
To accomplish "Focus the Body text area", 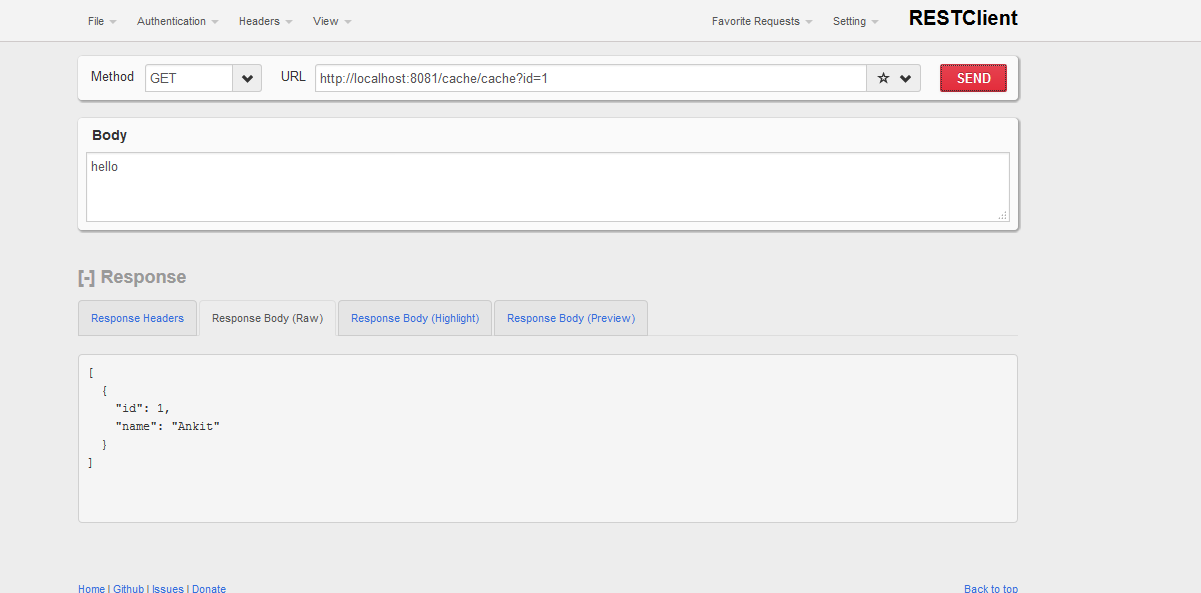I will pos(547,187).
